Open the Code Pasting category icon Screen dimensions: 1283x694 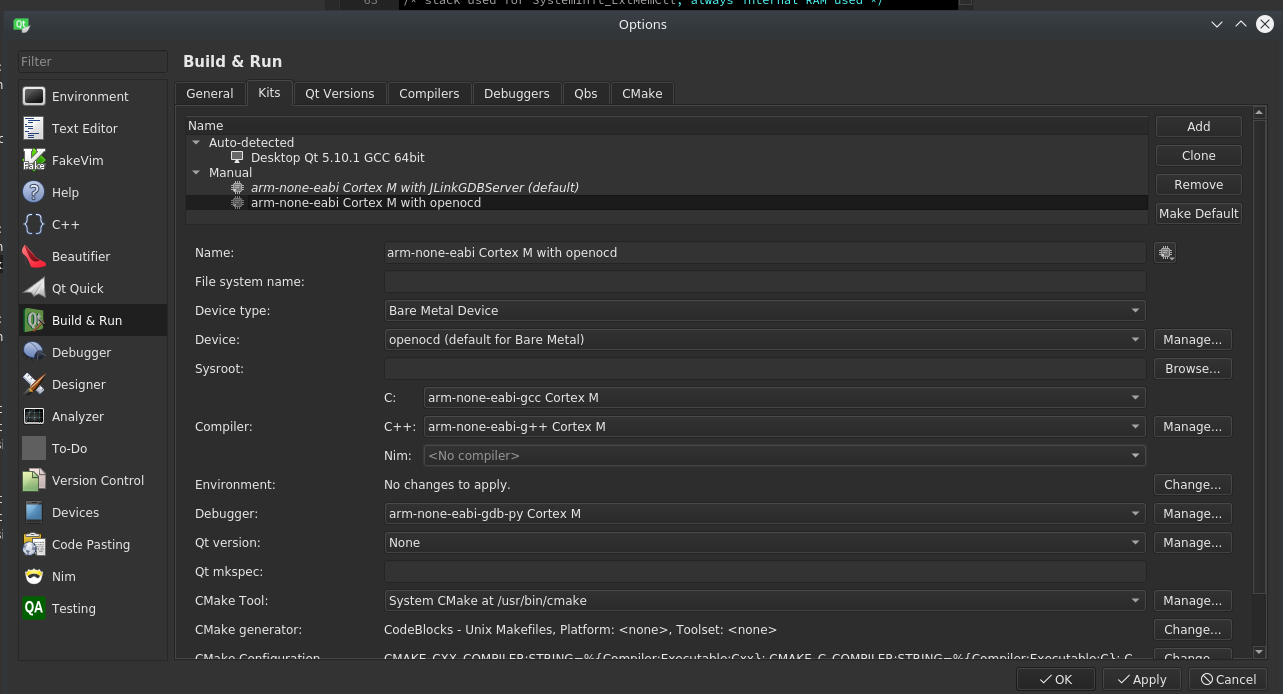[x=34, y=544]
